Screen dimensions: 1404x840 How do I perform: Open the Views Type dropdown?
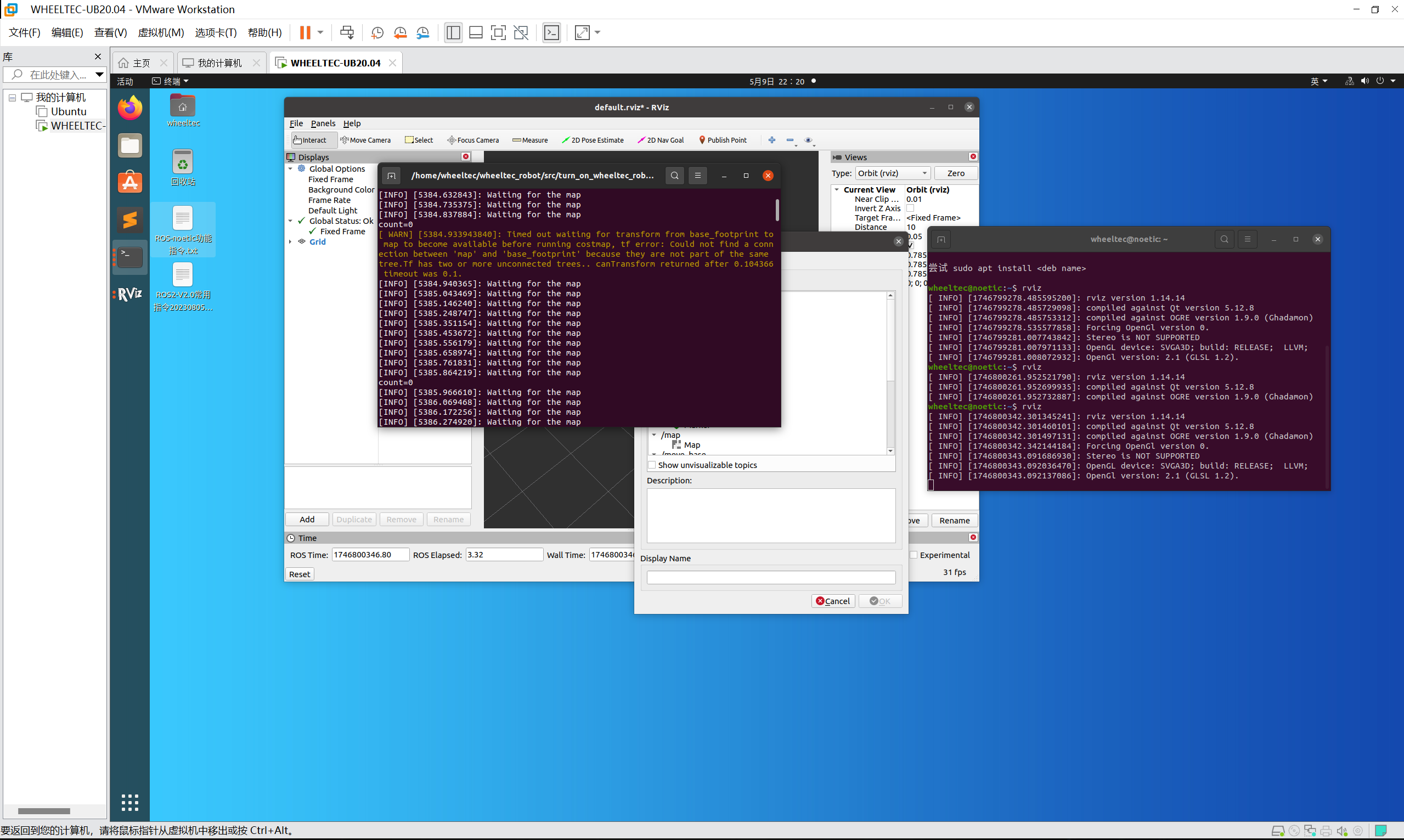pos(892,173)
